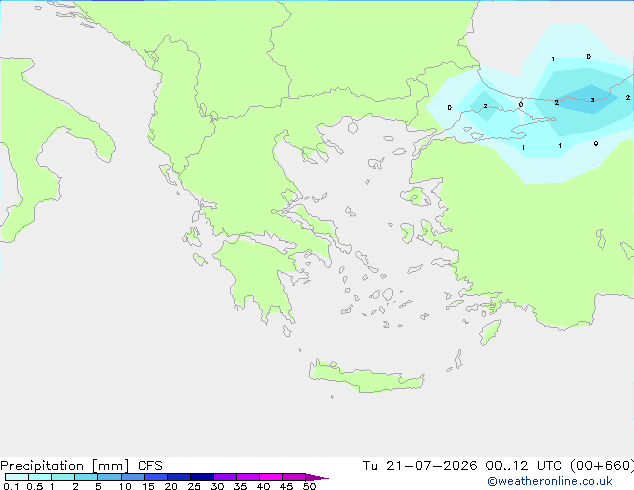
Task: Click the "3" precipitation value on the map
Action: 592,100
